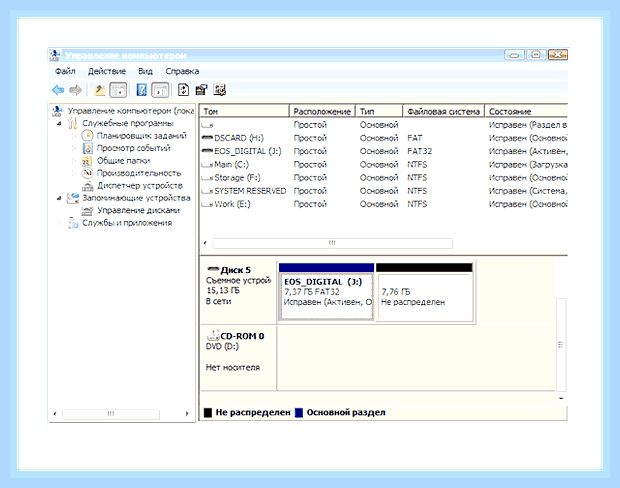Open the Файл menu

pos(65,71)
